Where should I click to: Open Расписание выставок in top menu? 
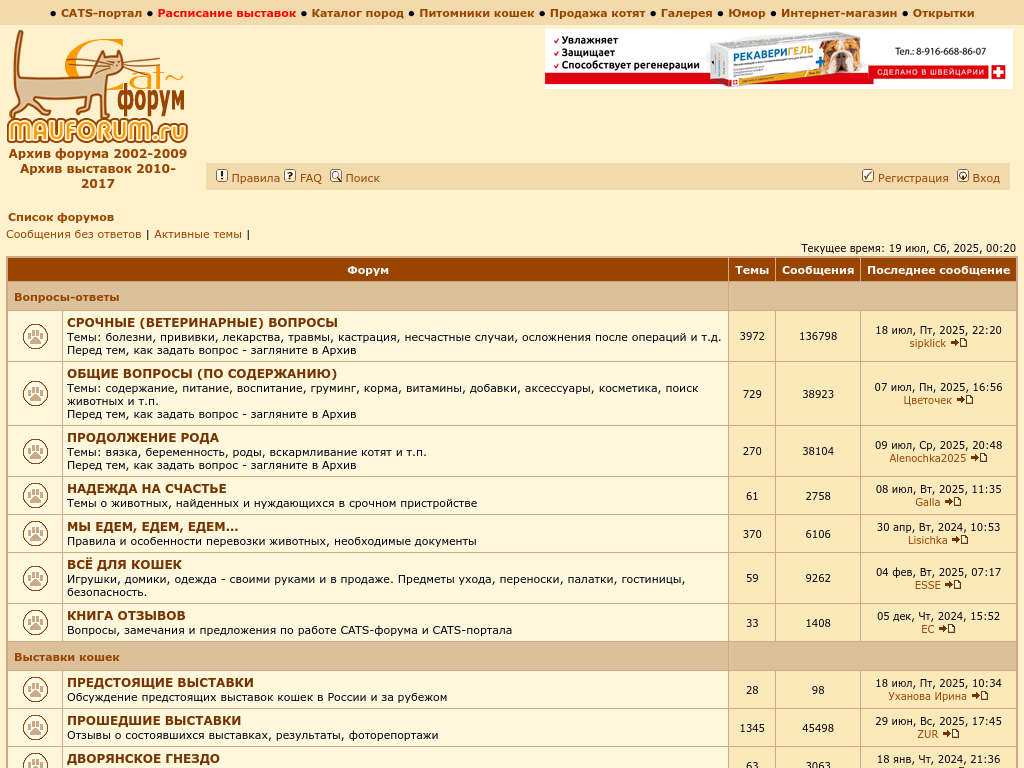click(x=227, y=13)
